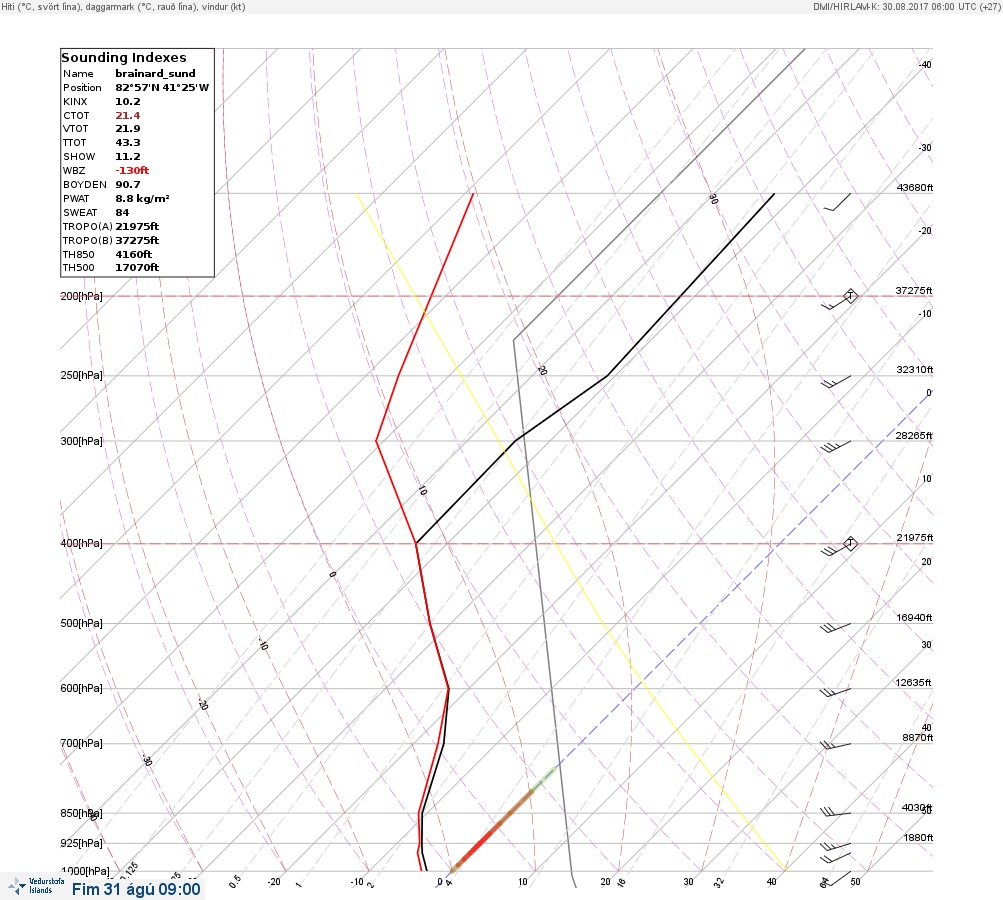Image resolution: width=1003 pixels, height=900 pixels.
Task: Click the 28265ft altitude label
Action: [x=914, y=436]
